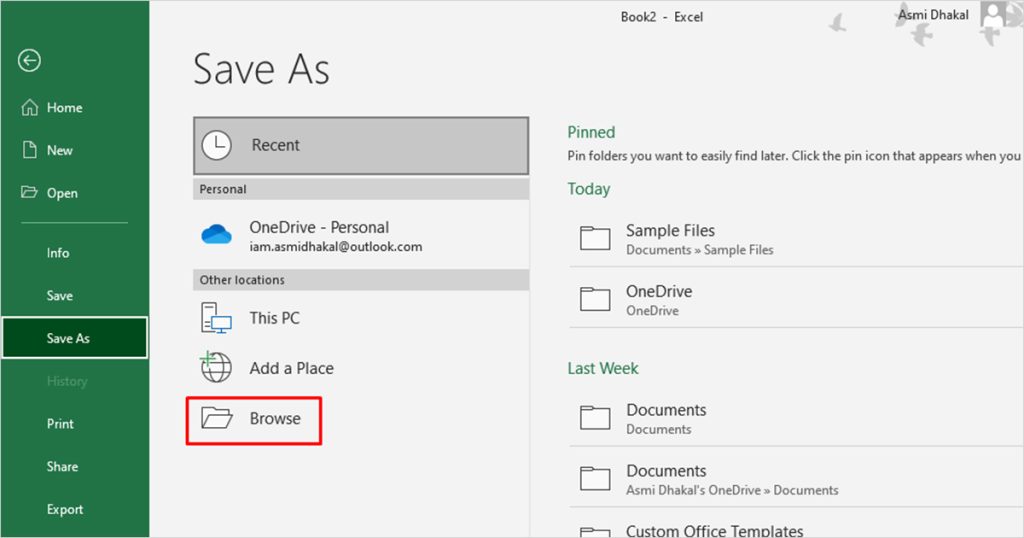1024x538 pixels.
Task: Click the This PC computer icon
Action: (x=216, y=318)
